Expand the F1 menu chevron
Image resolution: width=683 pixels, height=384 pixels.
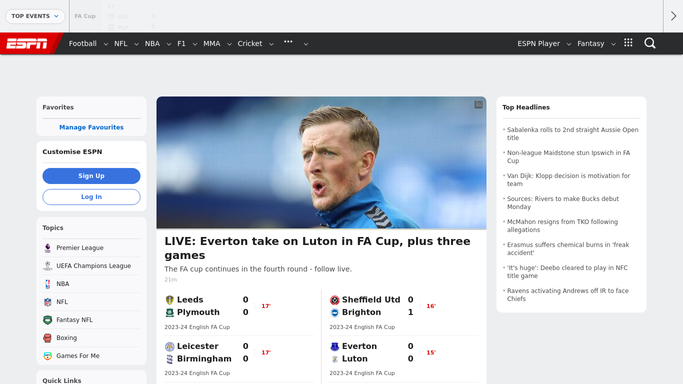click(x=194, y=44)
